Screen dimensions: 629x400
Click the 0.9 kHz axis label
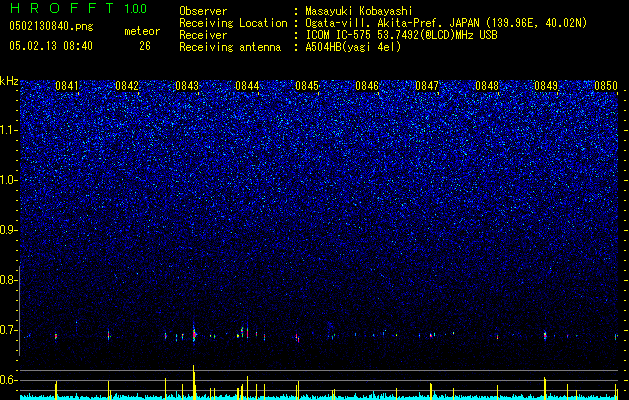coord(8,230)
